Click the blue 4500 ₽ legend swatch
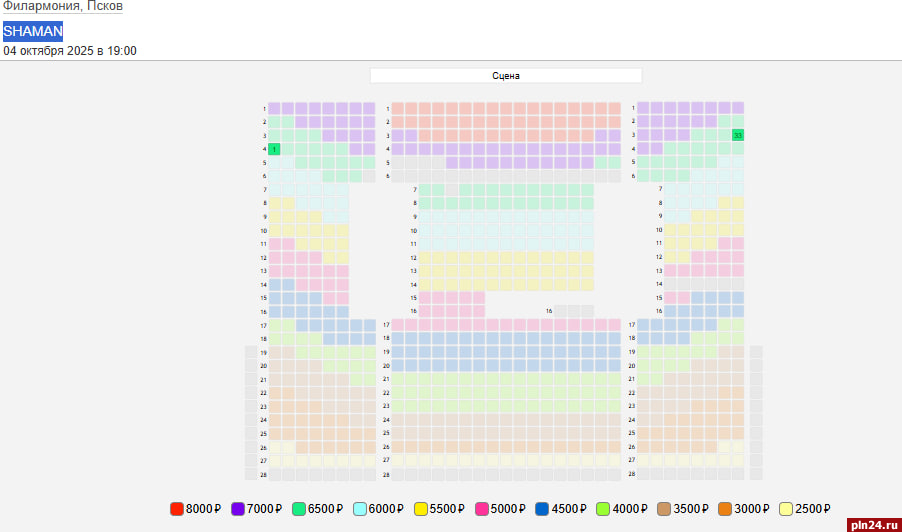The height and width of the screenshot is (532, 902). (542, 509)
